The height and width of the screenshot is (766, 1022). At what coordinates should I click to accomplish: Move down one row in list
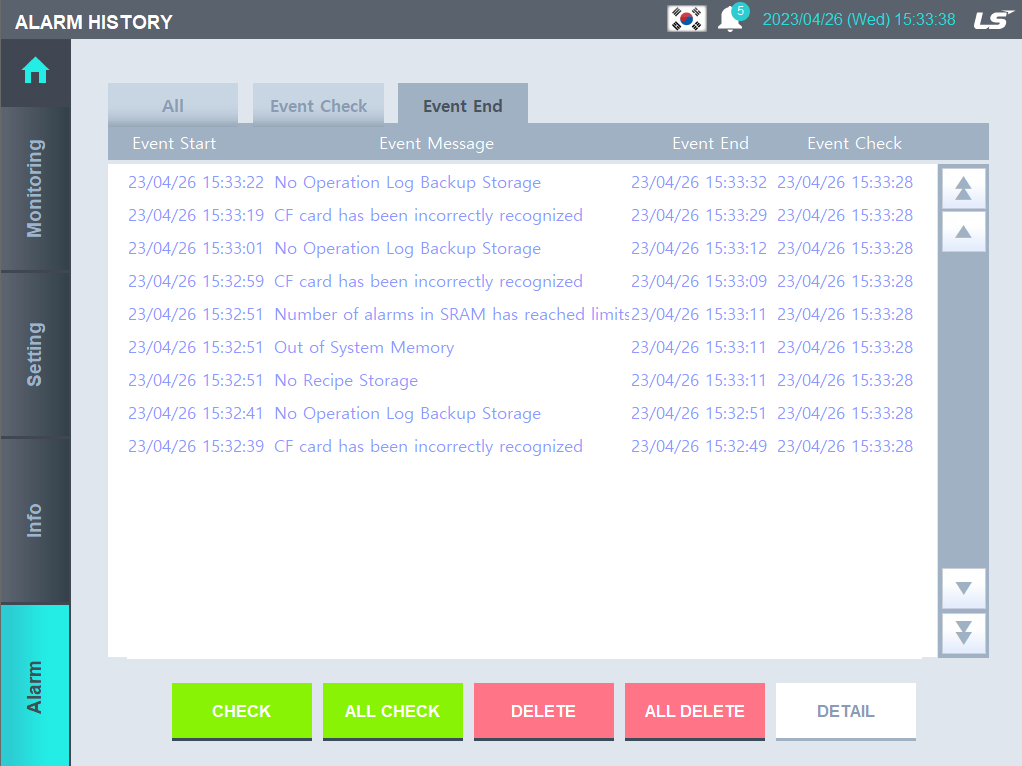tap(963, 588)
